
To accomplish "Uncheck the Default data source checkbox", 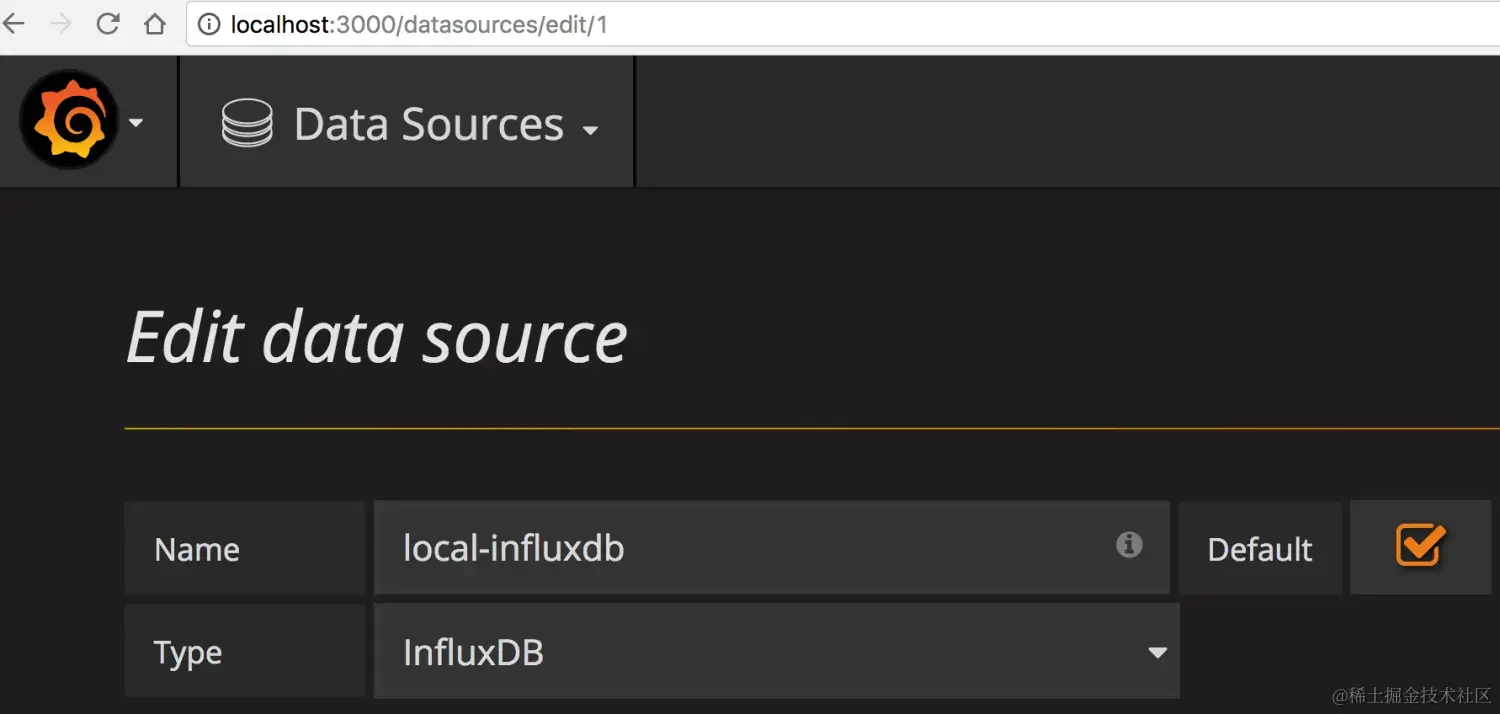I will pos(1420,545).
